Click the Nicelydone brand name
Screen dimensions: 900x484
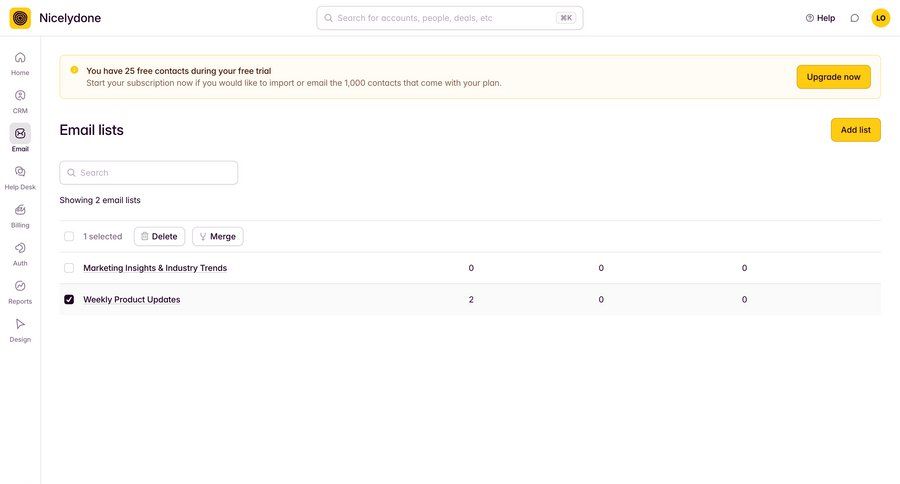70,18
